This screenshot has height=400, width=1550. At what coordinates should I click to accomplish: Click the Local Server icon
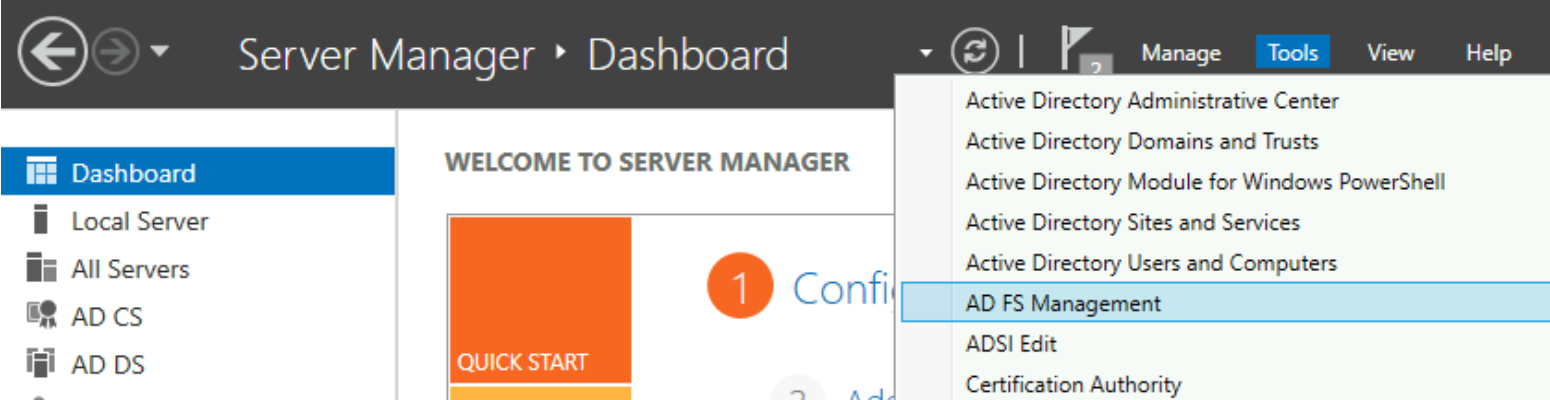pyautogui.click(x=41, y=220)
